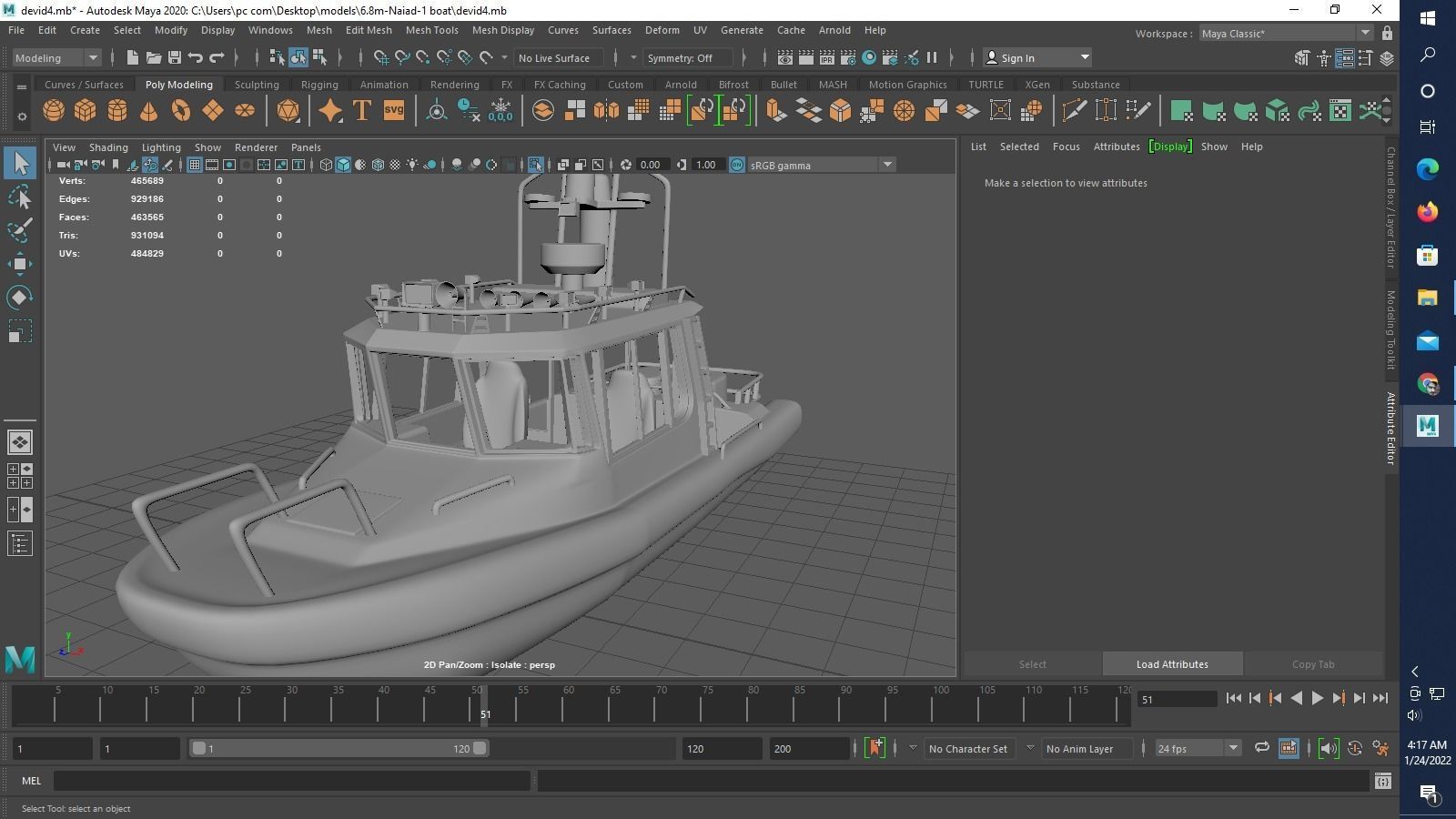Click the Open Scene folder icon
This screenshot has height=819, width=1456.
[x=153, y=57]
